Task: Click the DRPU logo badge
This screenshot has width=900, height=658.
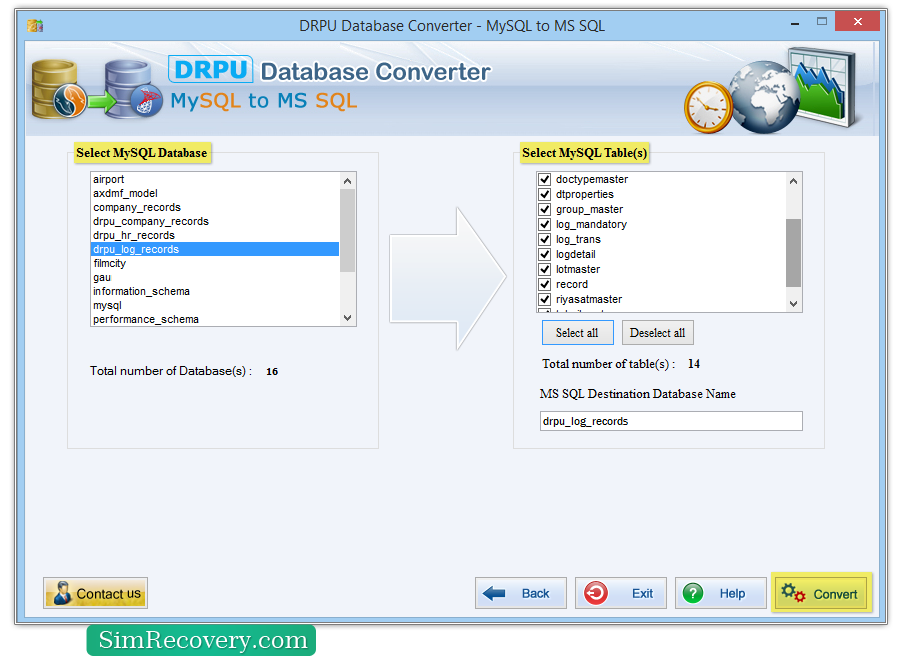Action: pos(211,69)
